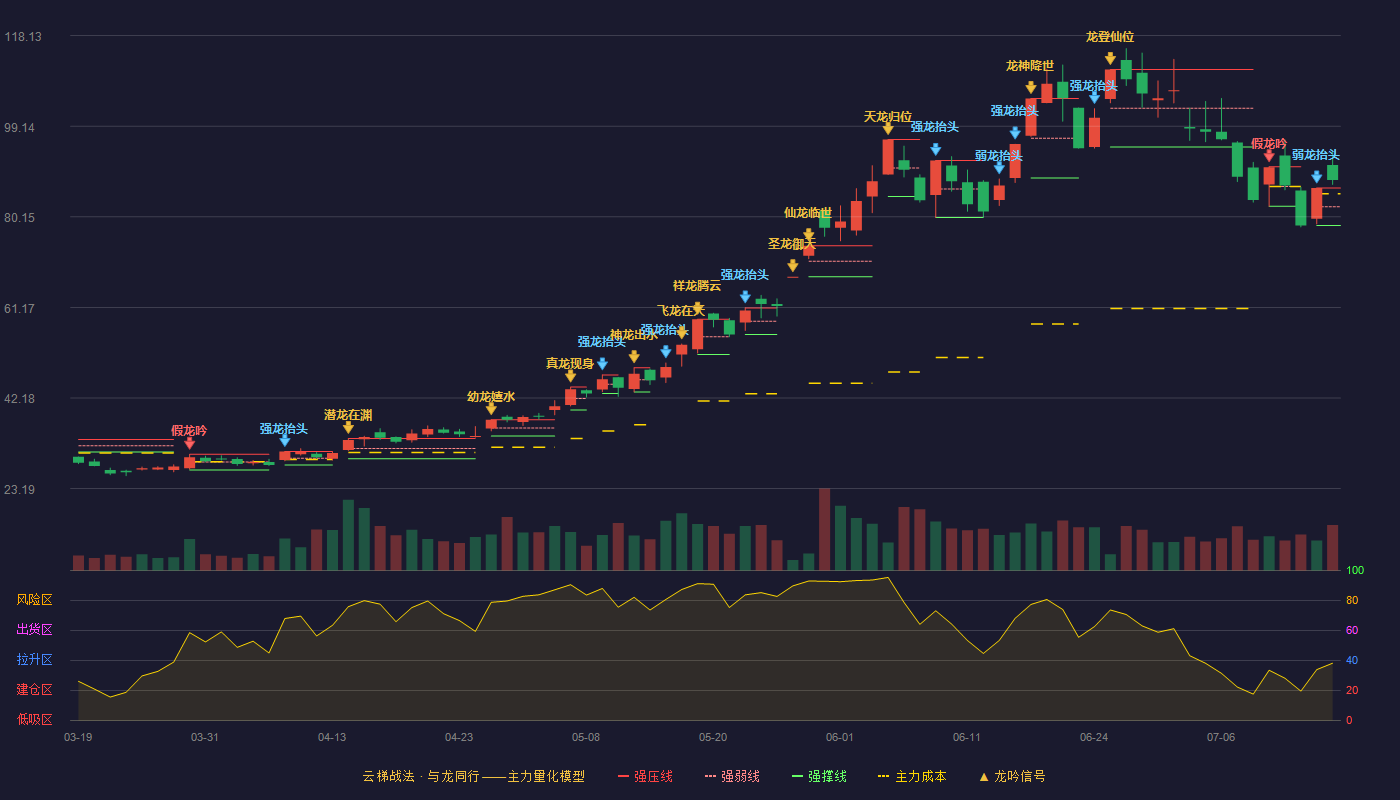Click the 03-31 date label
This screenshot has width=1400, height=800.
coord(205,737)
